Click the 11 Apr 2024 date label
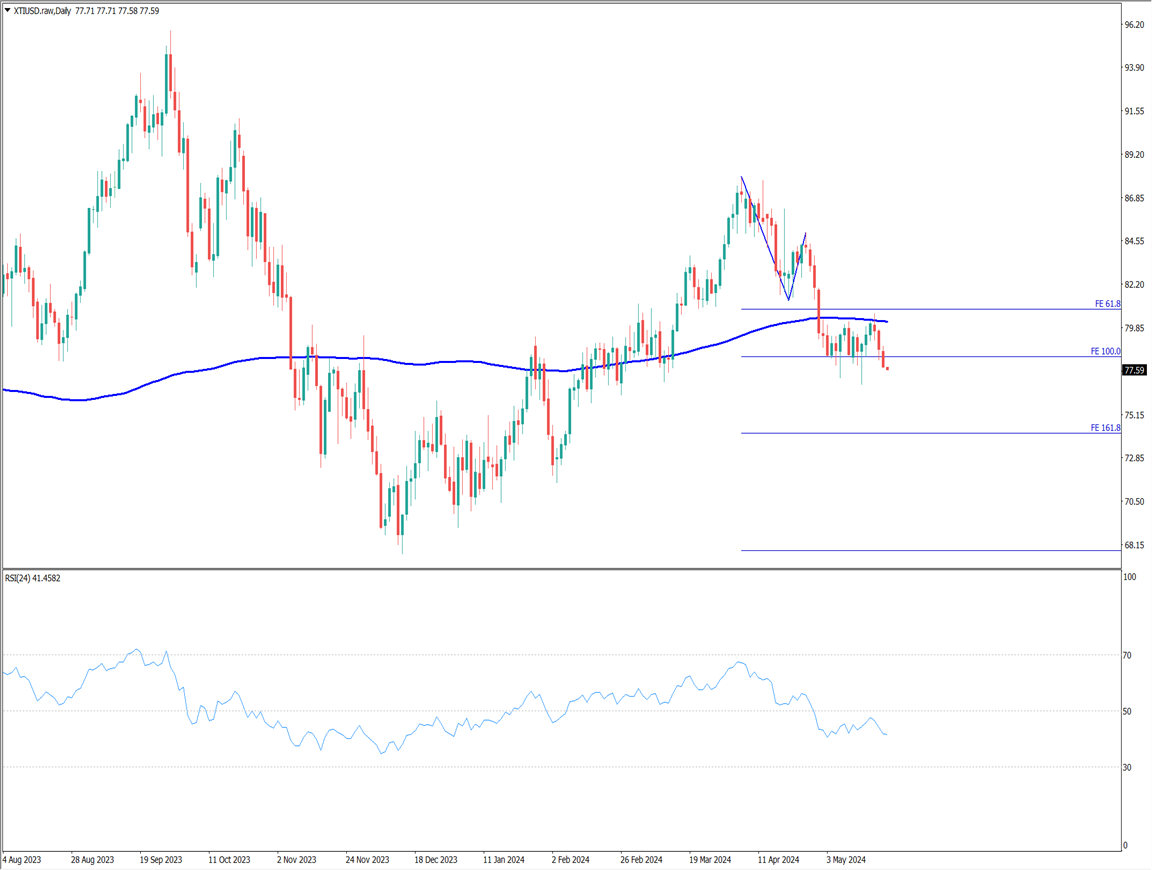1152x870 pixels. (779, 859)
